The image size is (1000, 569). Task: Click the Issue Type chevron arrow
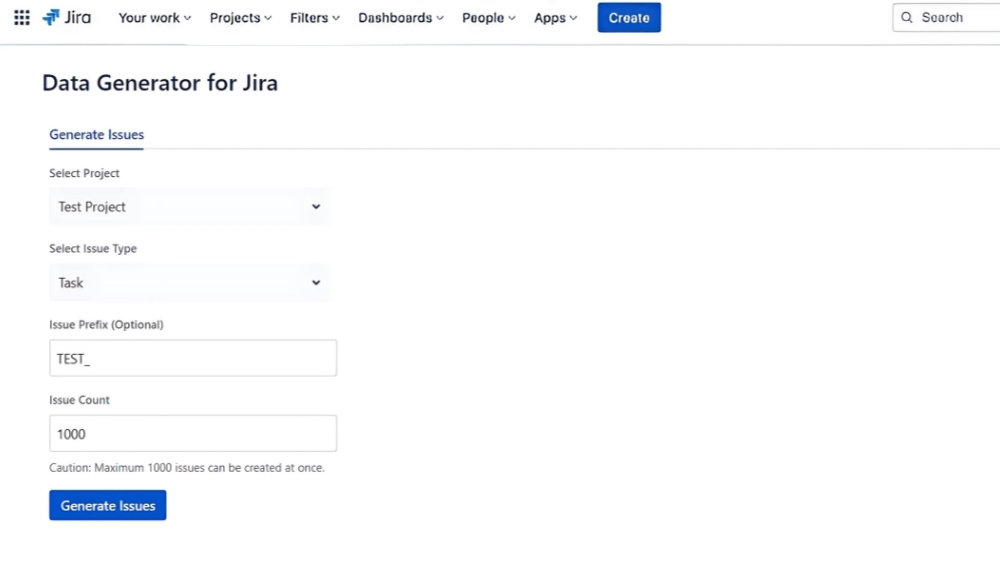click(x=316, y=283)
